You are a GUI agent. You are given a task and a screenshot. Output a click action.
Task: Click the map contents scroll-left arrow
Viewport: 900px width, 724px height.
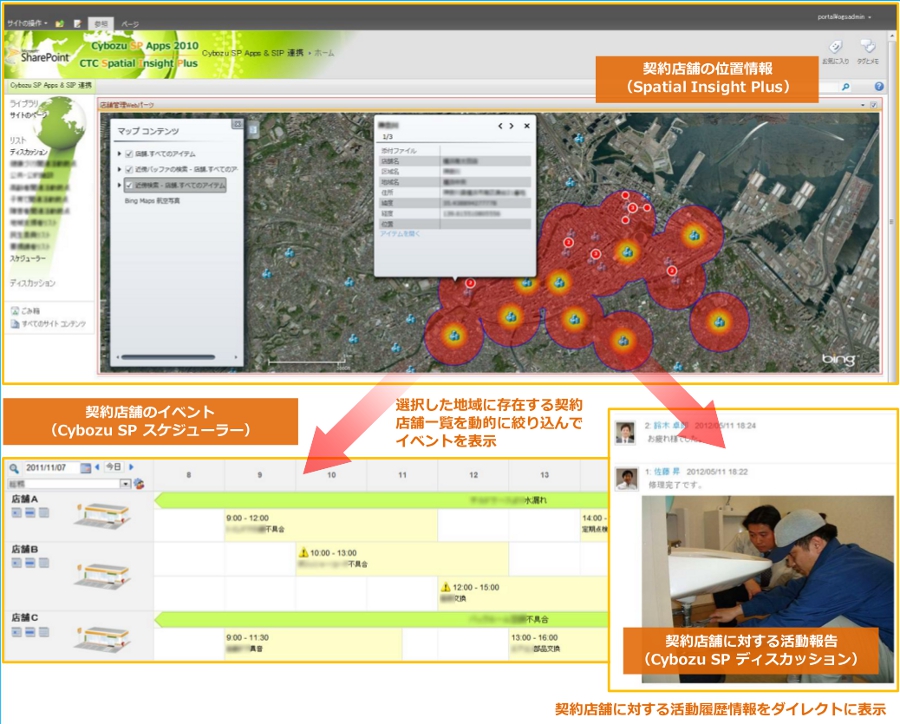118,357
